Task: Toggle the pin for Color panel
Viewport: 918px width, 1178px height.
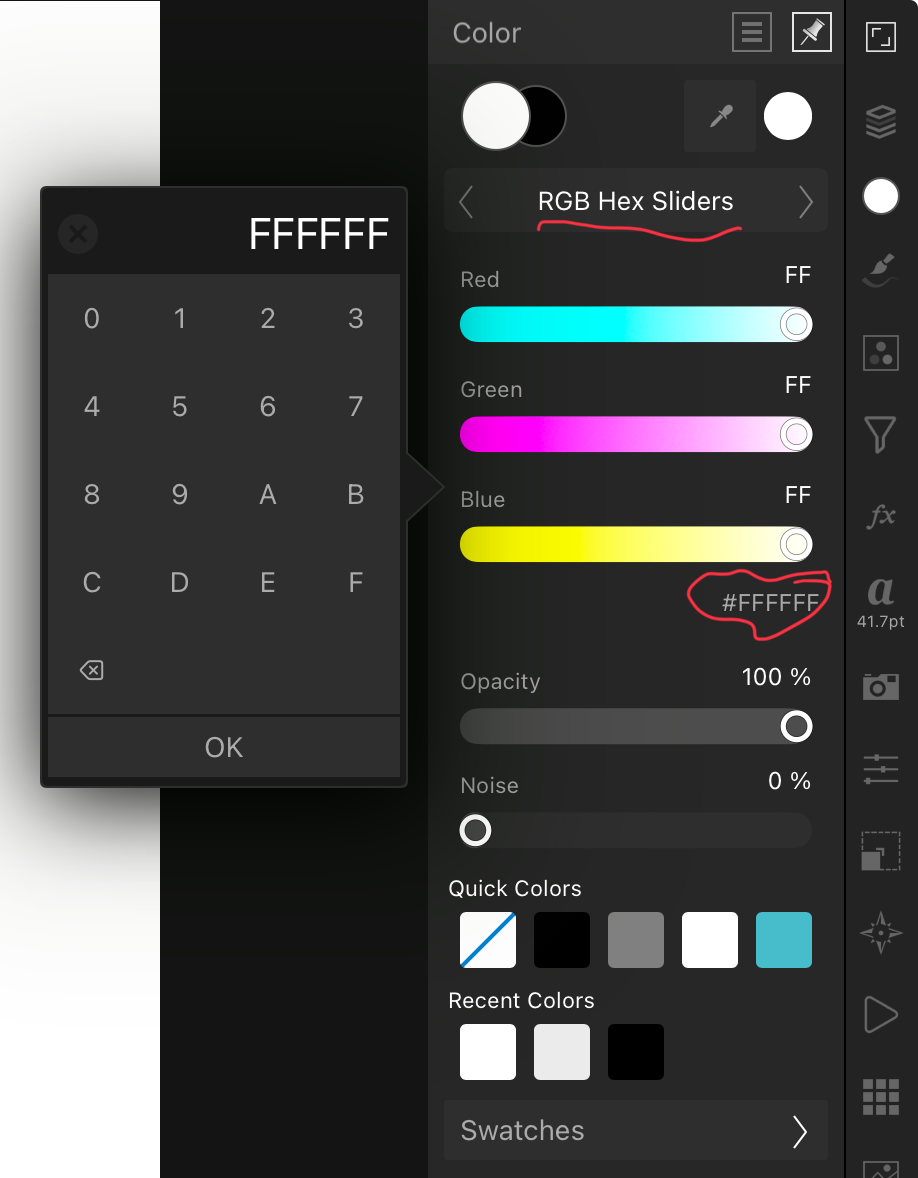Action: 811,32
